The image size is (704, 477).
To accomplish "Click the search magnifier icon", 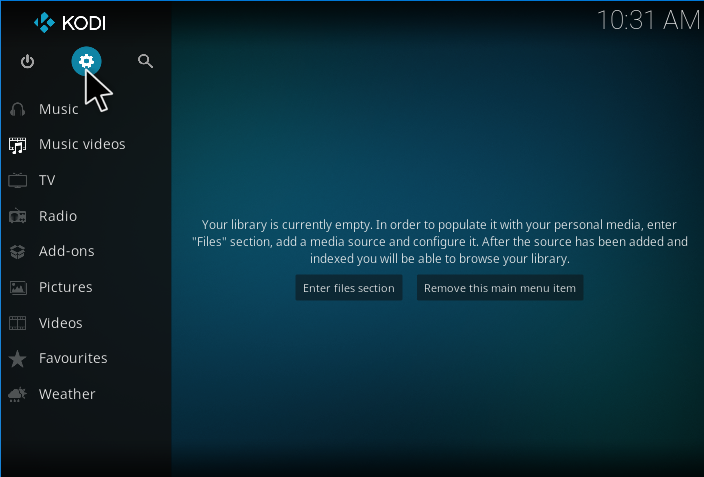I will (145, 61).
